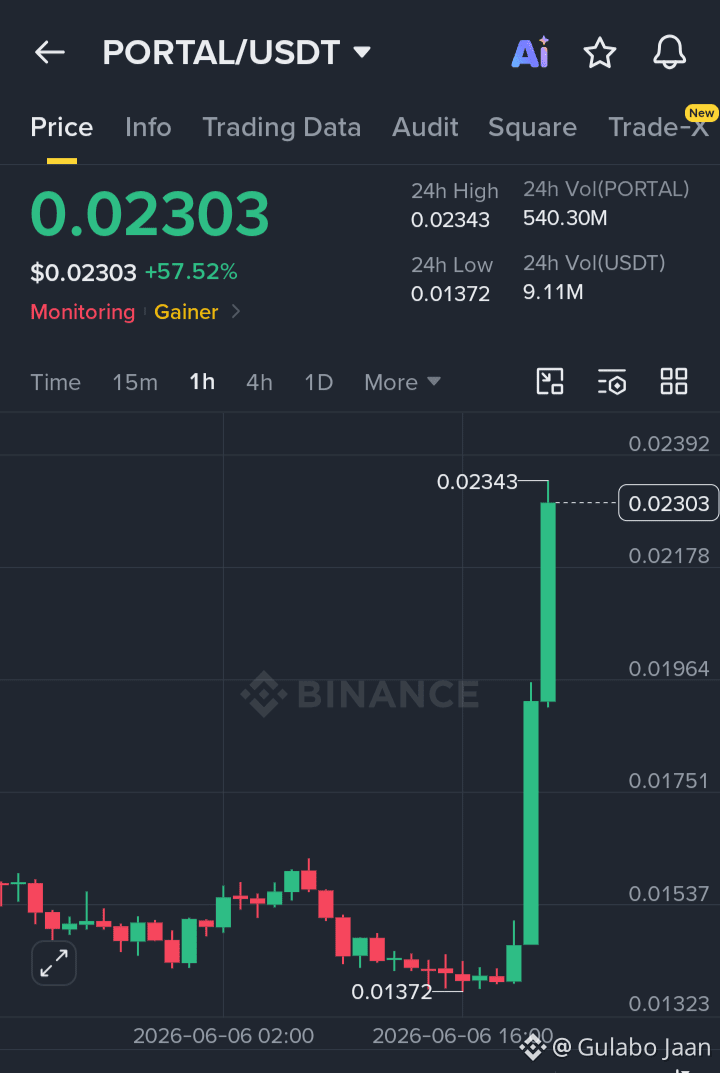Tap the 0.01751 price axis label
Image resolution: width=720 pixels, height=1073 pixels.
pos(669,781)
